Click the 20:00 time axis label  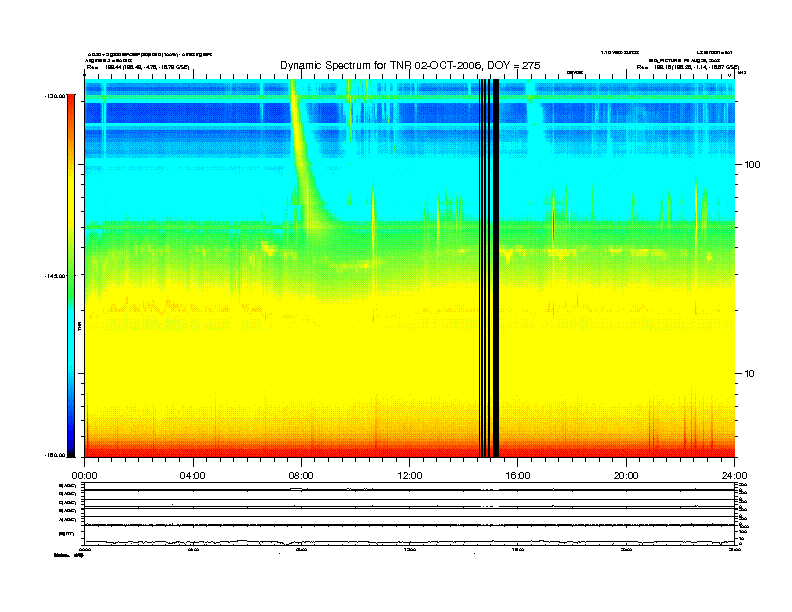(626, 476)
